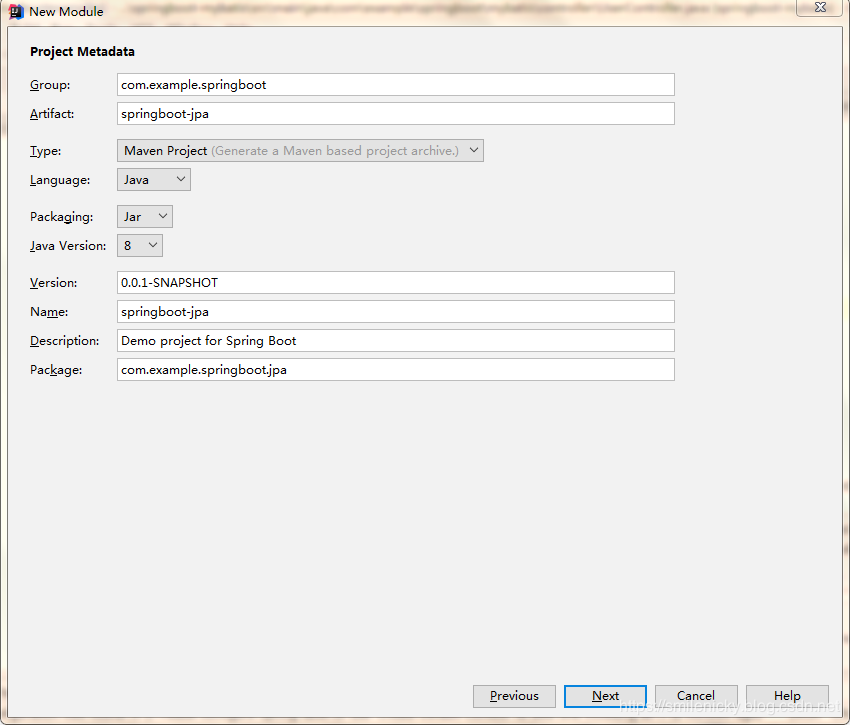
Task: Click the Version label
Action: pyautogui.click(x=54, y=283)
